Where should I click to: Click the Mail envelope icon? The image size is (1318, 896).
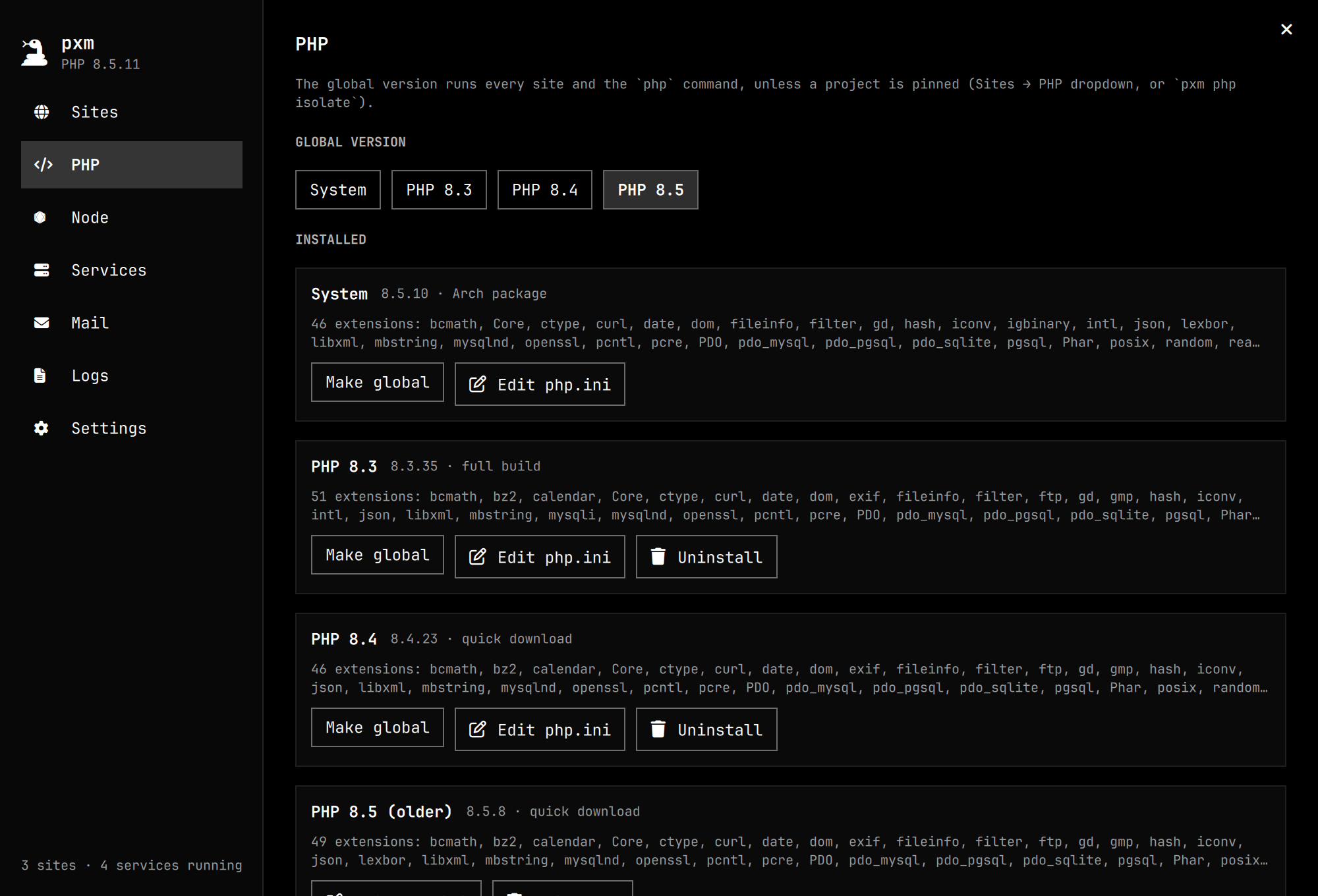[x=42, y=323]
